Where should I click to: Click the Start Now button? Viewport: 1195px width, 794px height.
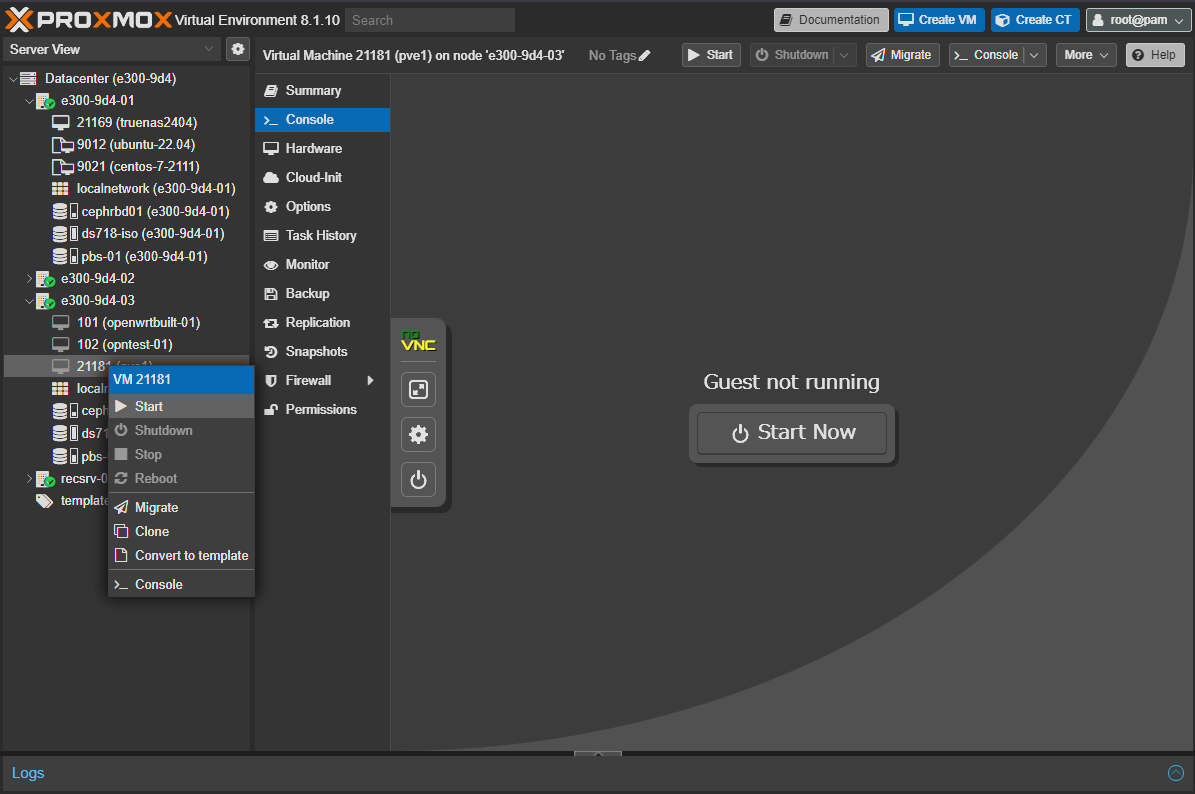[x=792, y=433]
